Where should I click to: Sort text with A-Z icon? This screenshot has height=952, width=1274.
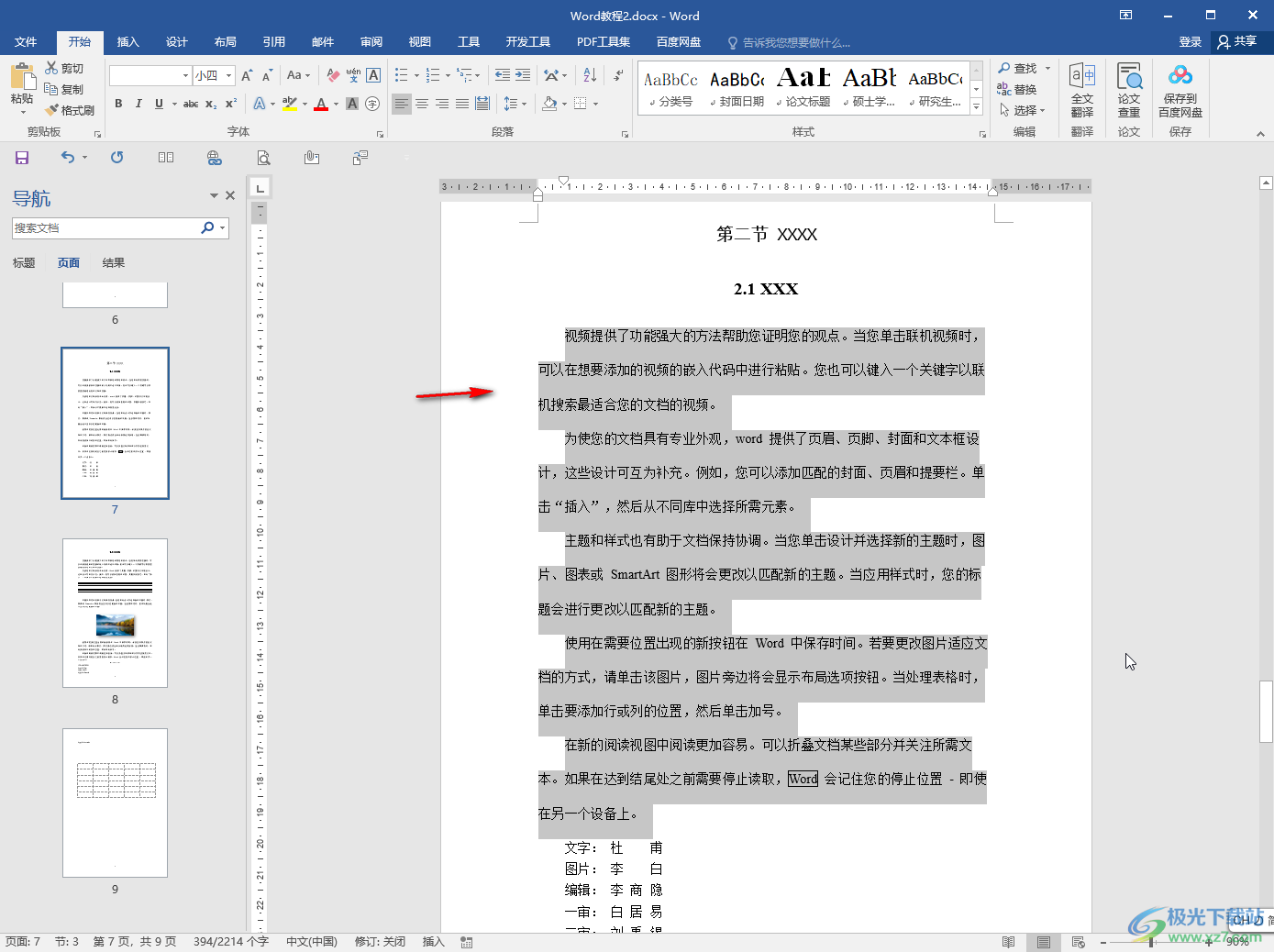(590, 75)
